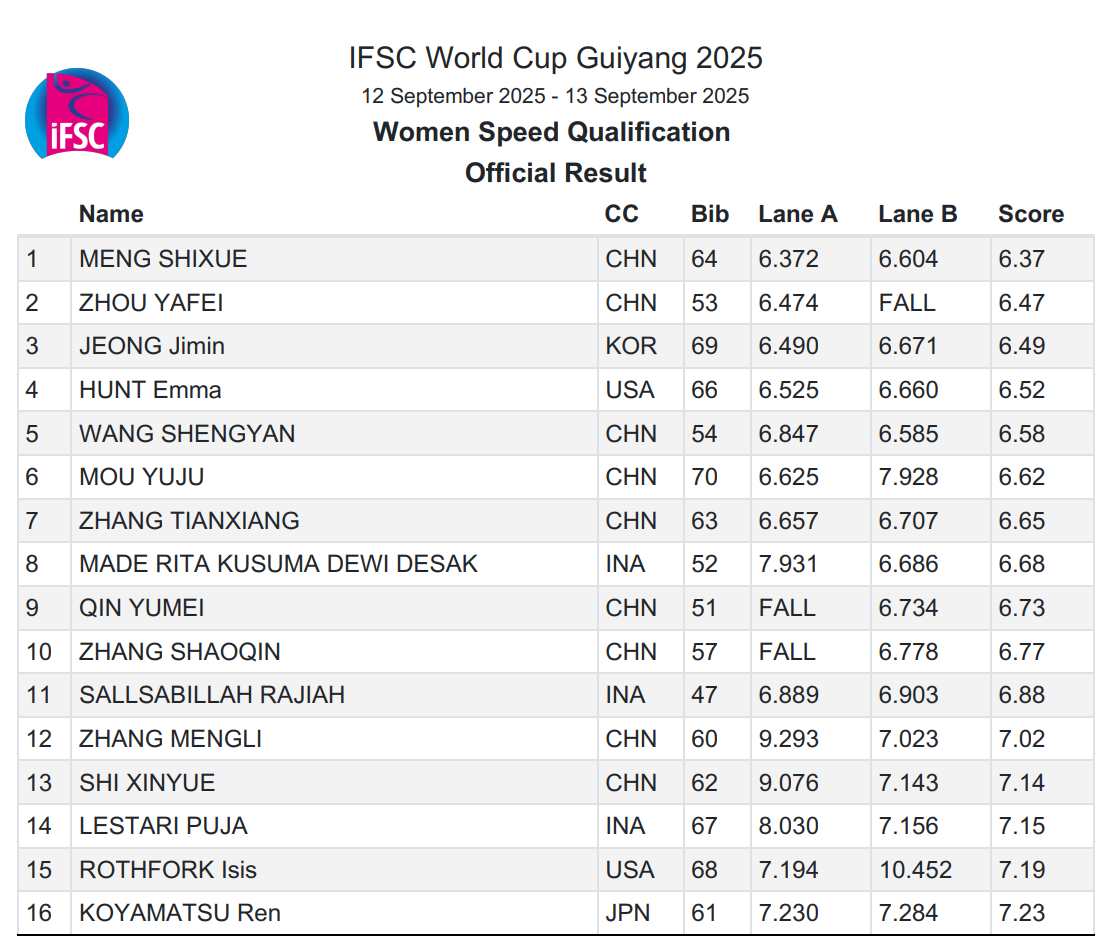
Task: Click the Bib column header
Action: coord(710,214)
